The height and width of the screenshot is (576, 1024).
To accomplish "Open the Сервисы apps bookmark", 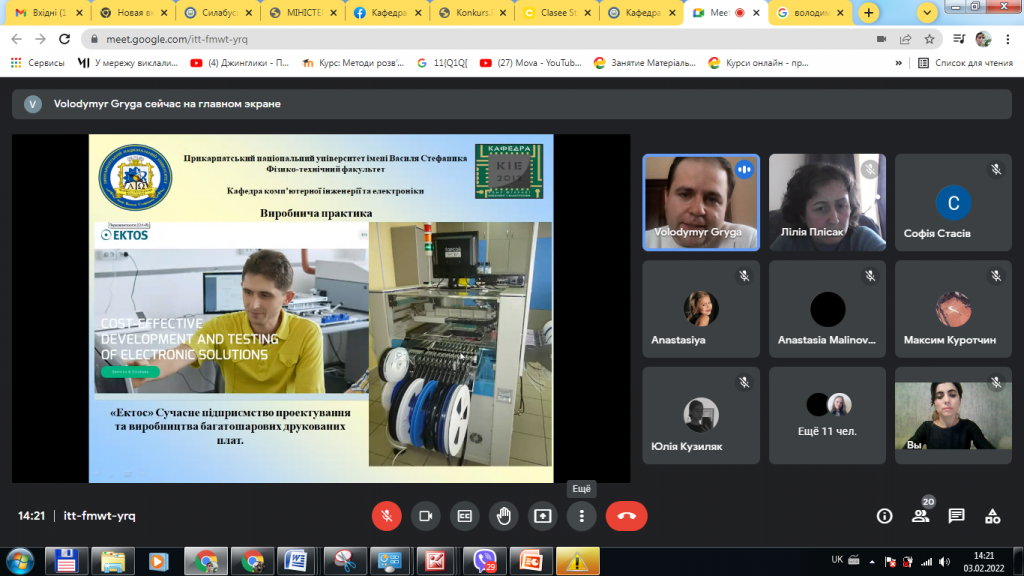I will [x=37, y=63].
